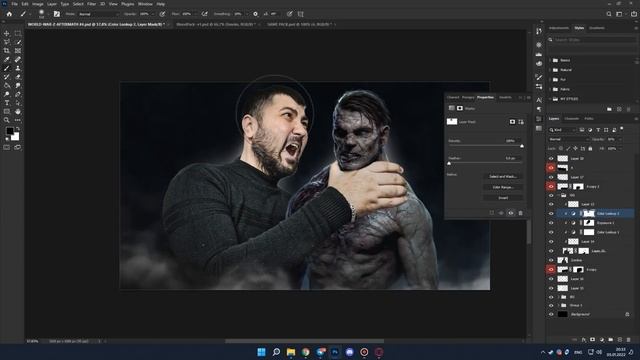Screen dimensions: 640x360
Task: Open the Window menu
Action: (145, 4)
